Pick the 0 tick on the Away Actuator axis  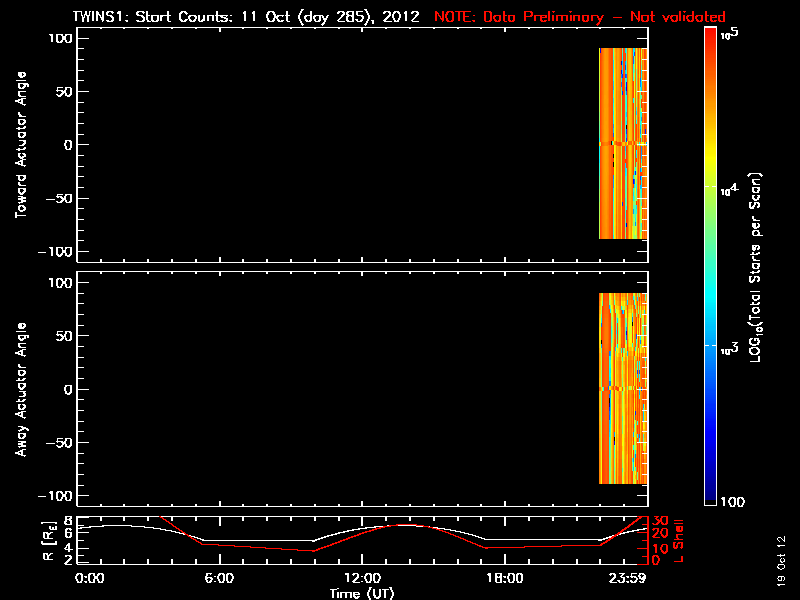coord(68,389)
